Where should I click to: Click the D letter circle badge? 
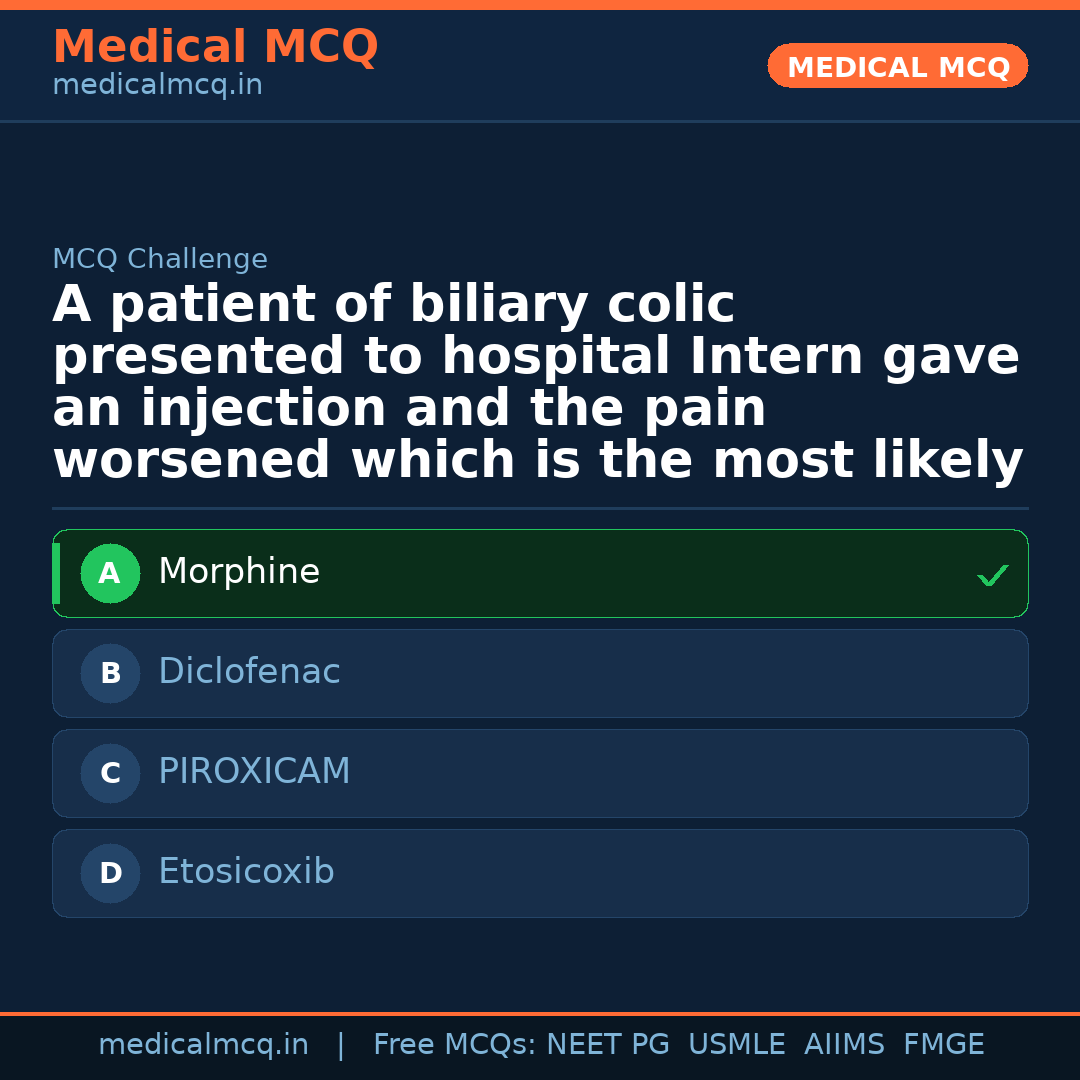coord(110,874)
